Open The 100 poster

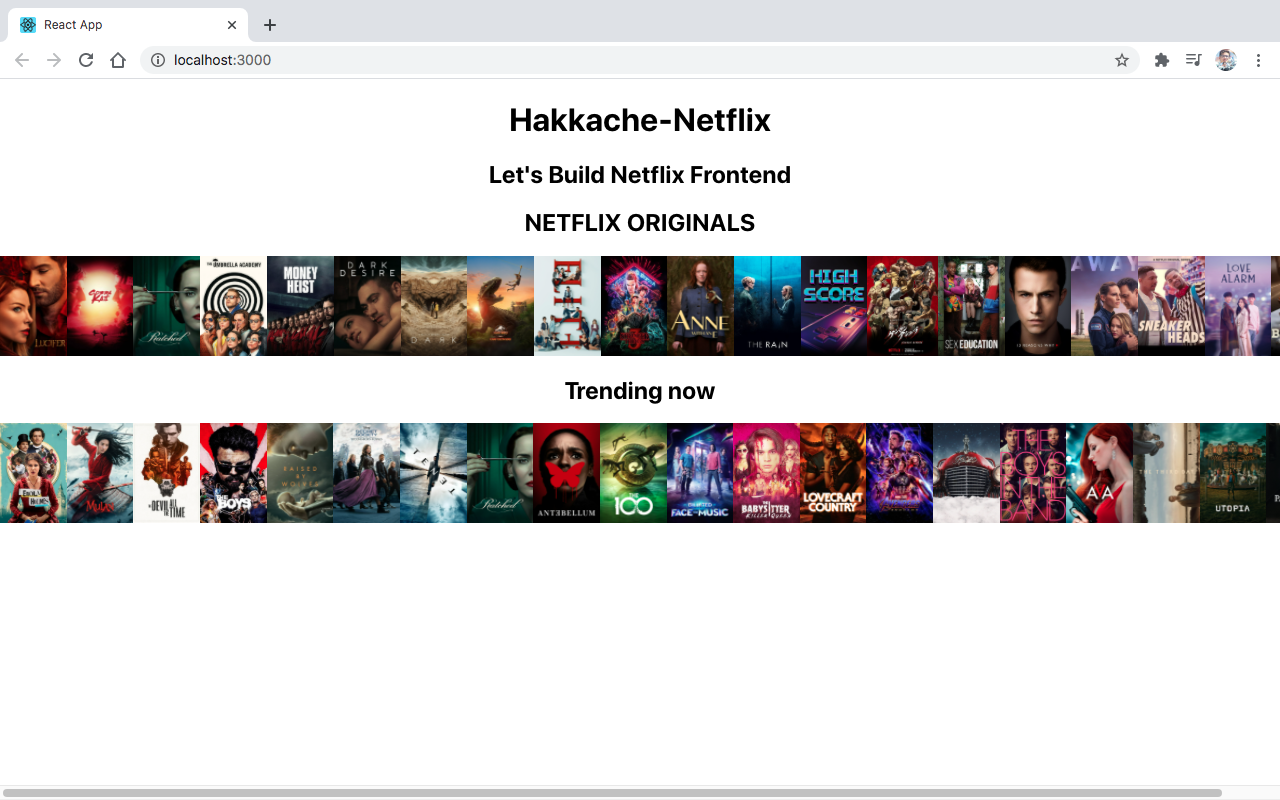(634, 473)
